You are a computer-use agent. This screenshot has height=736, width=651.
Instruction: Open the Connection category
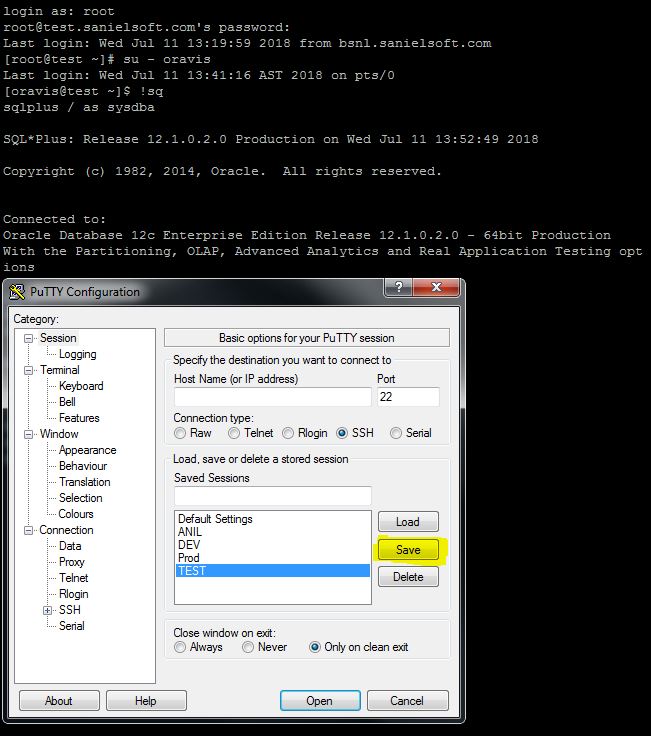click(66, 529)
